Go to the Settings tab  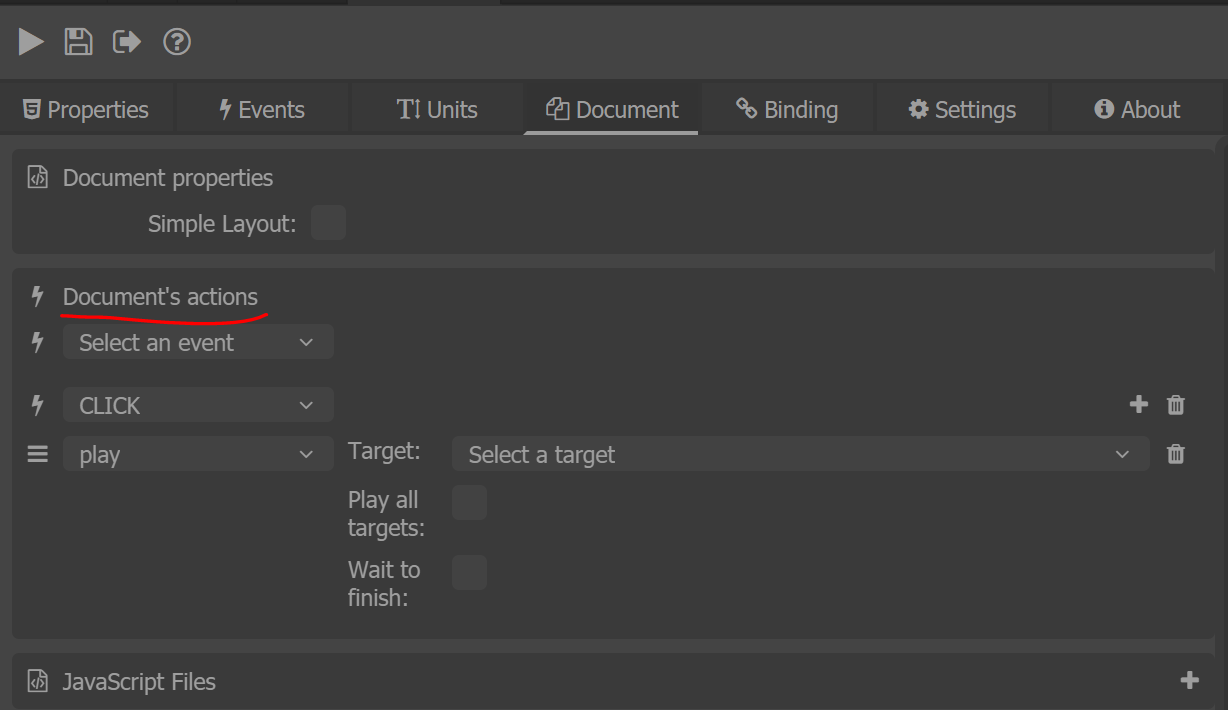(962, 110)
